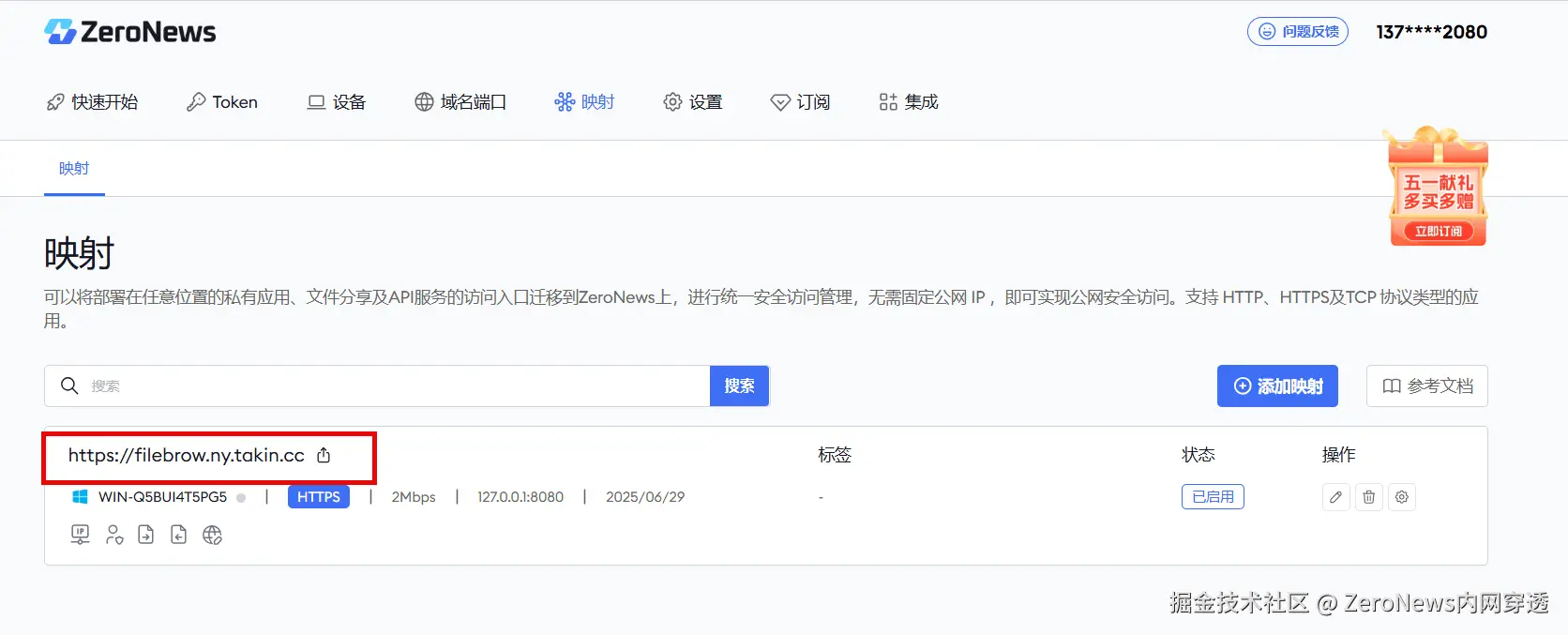Screen dimensions: 1568x635
Task: Click the document with right arrow icon
Action: (146, 535)
